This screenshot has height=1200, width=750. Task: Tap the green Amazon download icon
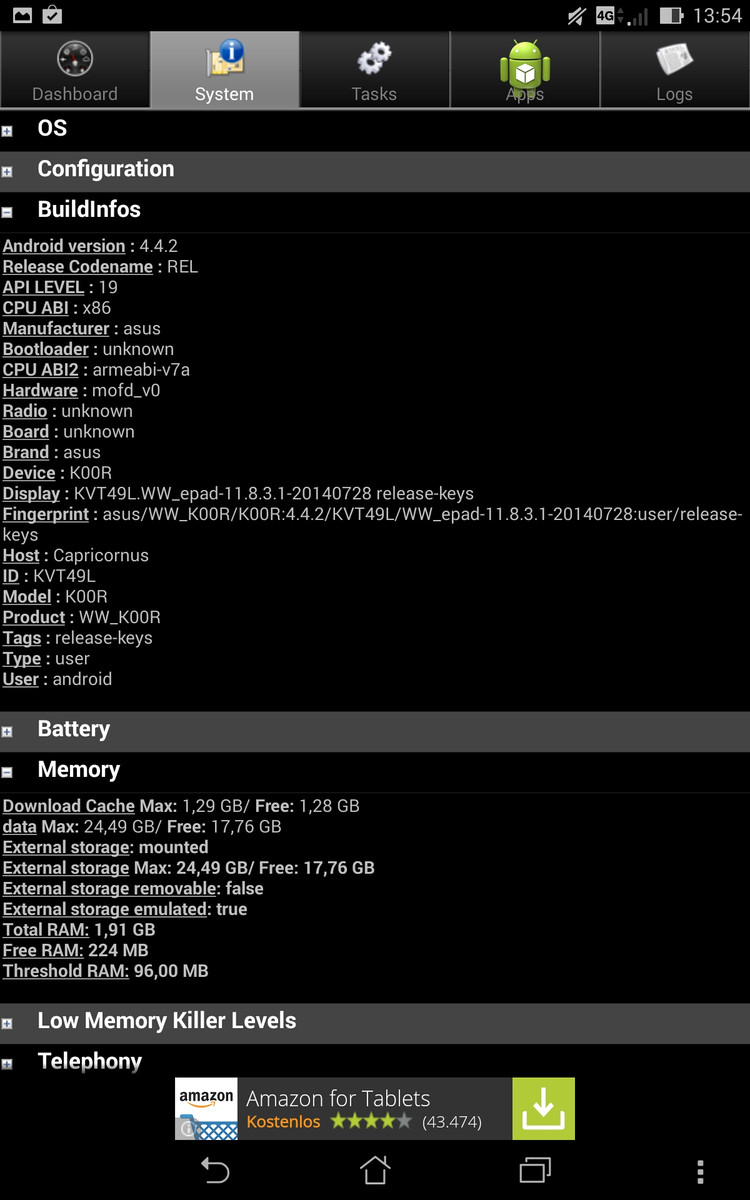click(x=543, y=1108)
